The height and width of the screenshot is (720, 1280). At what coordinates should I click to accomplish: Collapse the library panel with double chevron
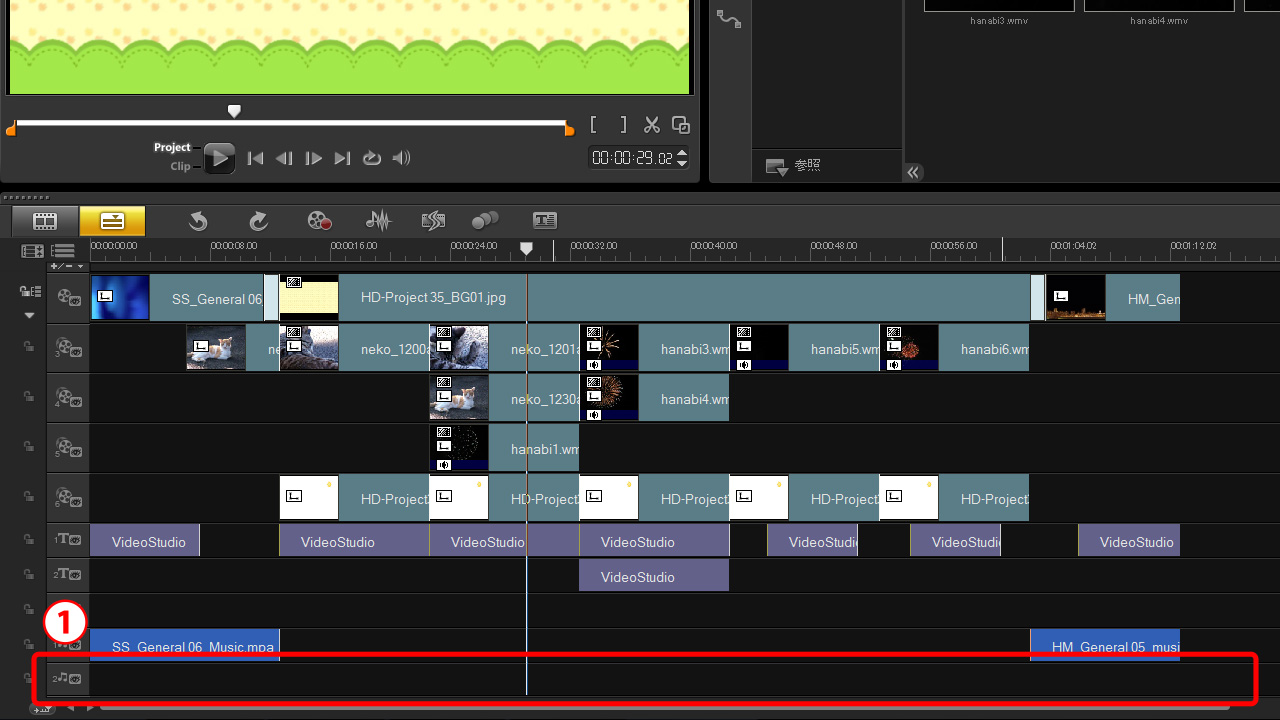coord(913,172)
